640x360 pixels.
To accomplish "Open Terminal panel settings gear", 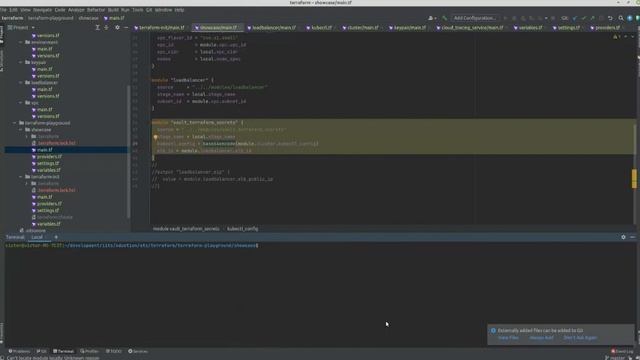I will [623, 237].
